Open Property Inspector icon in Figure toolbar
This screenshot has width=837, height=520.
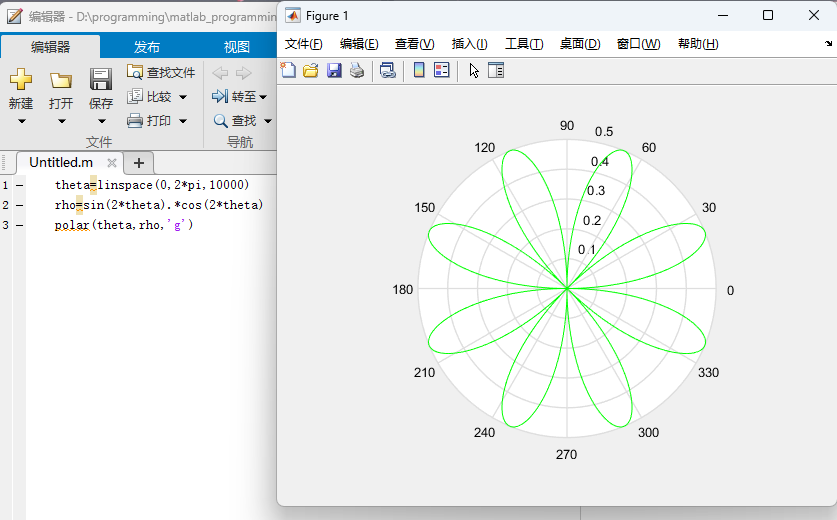[496, 70]
